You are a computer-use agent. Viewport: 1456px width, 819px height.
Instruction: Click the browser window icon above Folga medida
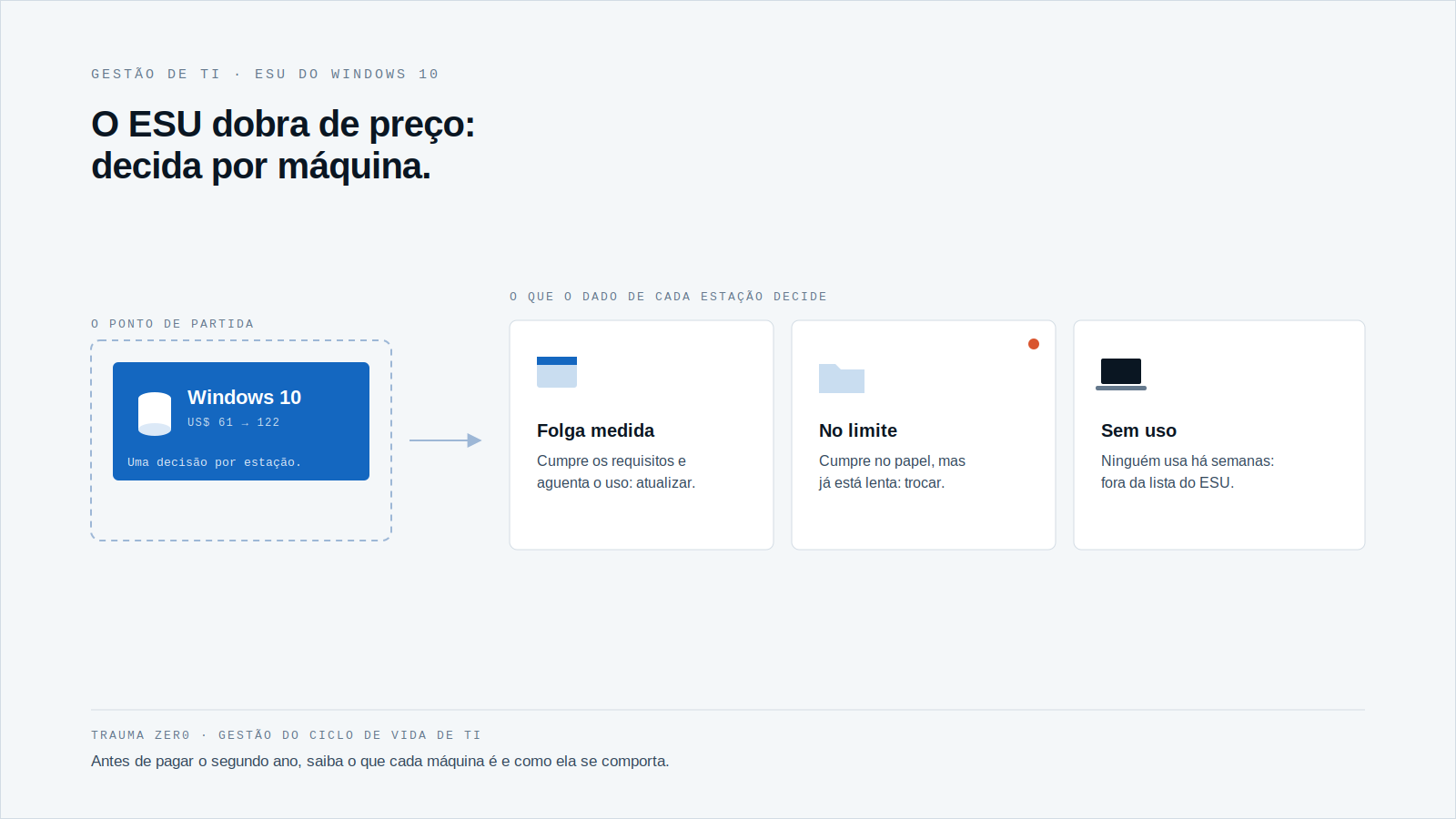click(557, 372)
